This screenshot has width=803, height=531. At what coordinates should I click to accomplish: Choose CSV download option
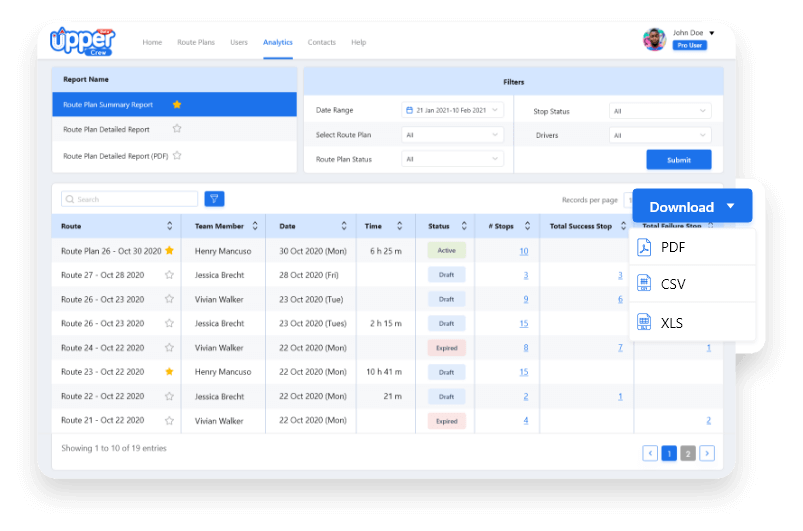[692, 284]
